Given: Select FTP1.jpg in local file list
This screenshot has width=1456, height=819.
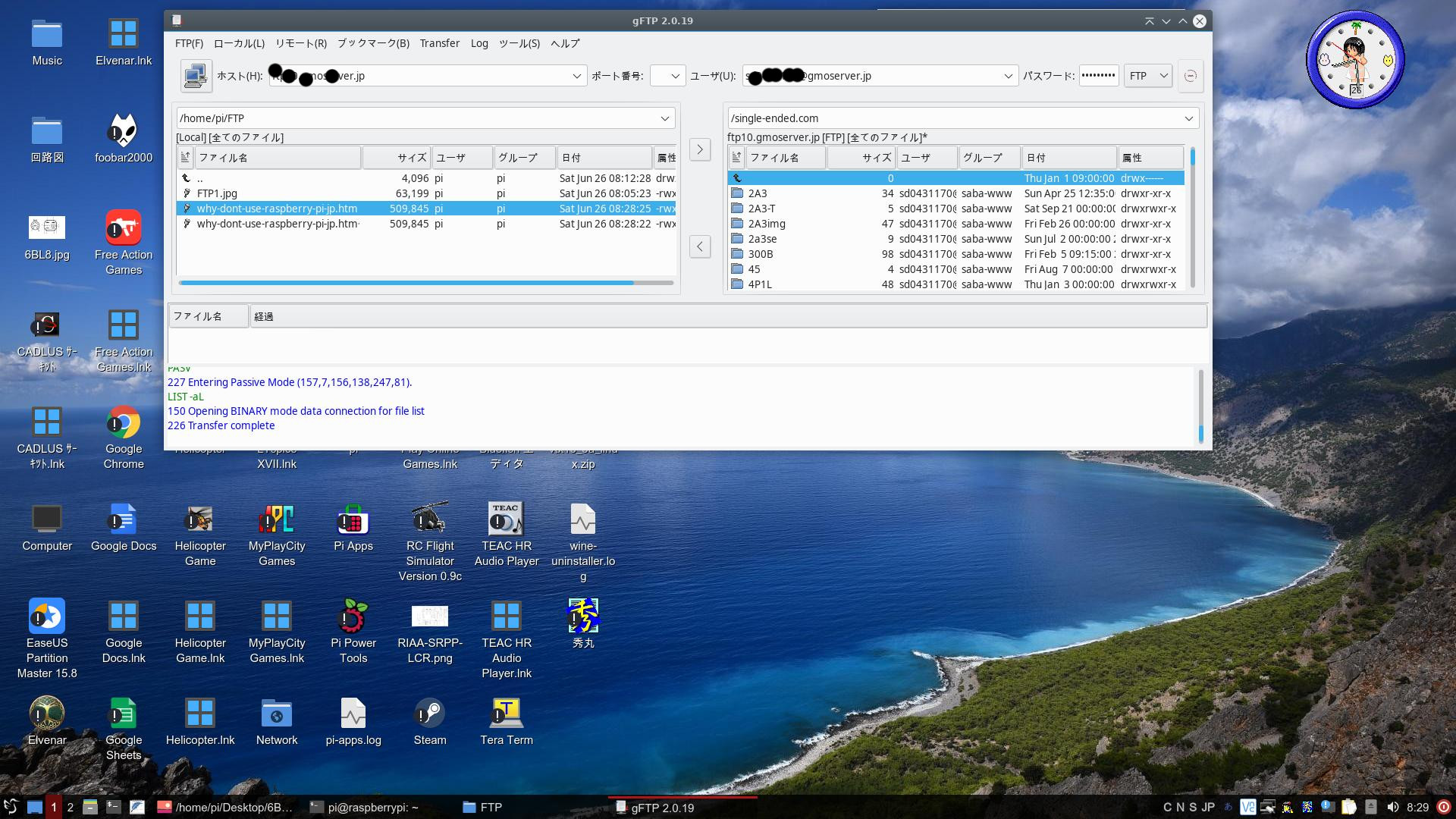Looking at the screenshot, I should (217, 193).
